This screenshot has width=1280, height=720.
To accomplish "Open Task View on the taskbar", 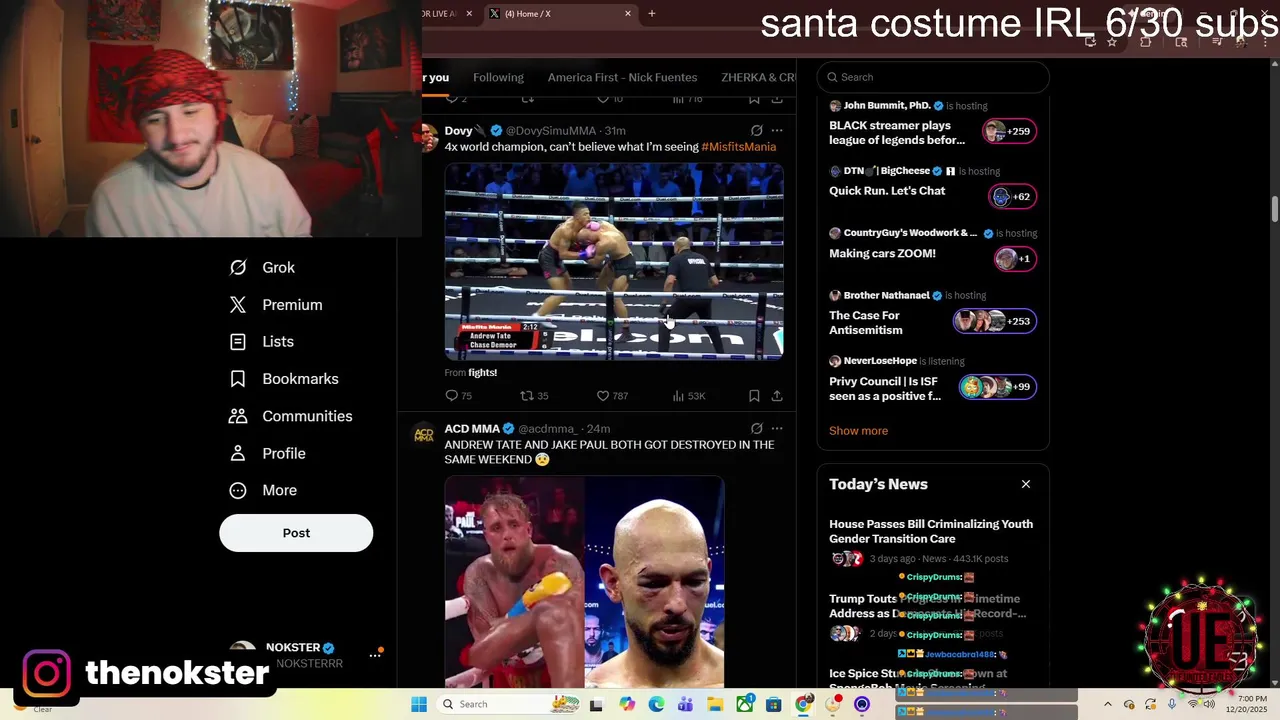I will coord(596,705).
